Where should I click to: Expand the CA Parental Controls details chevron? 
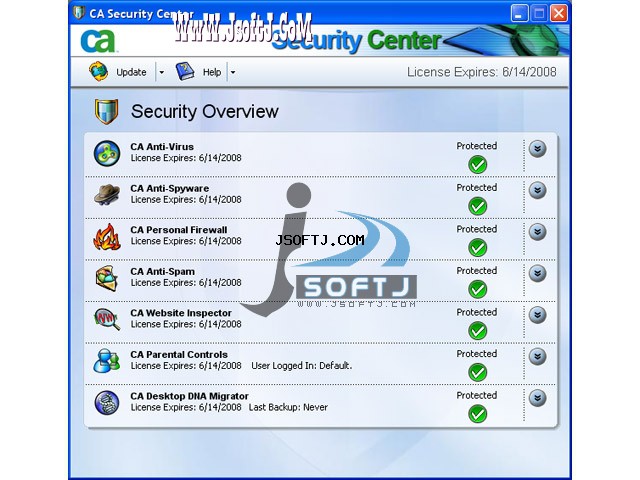tap(538, 357)
